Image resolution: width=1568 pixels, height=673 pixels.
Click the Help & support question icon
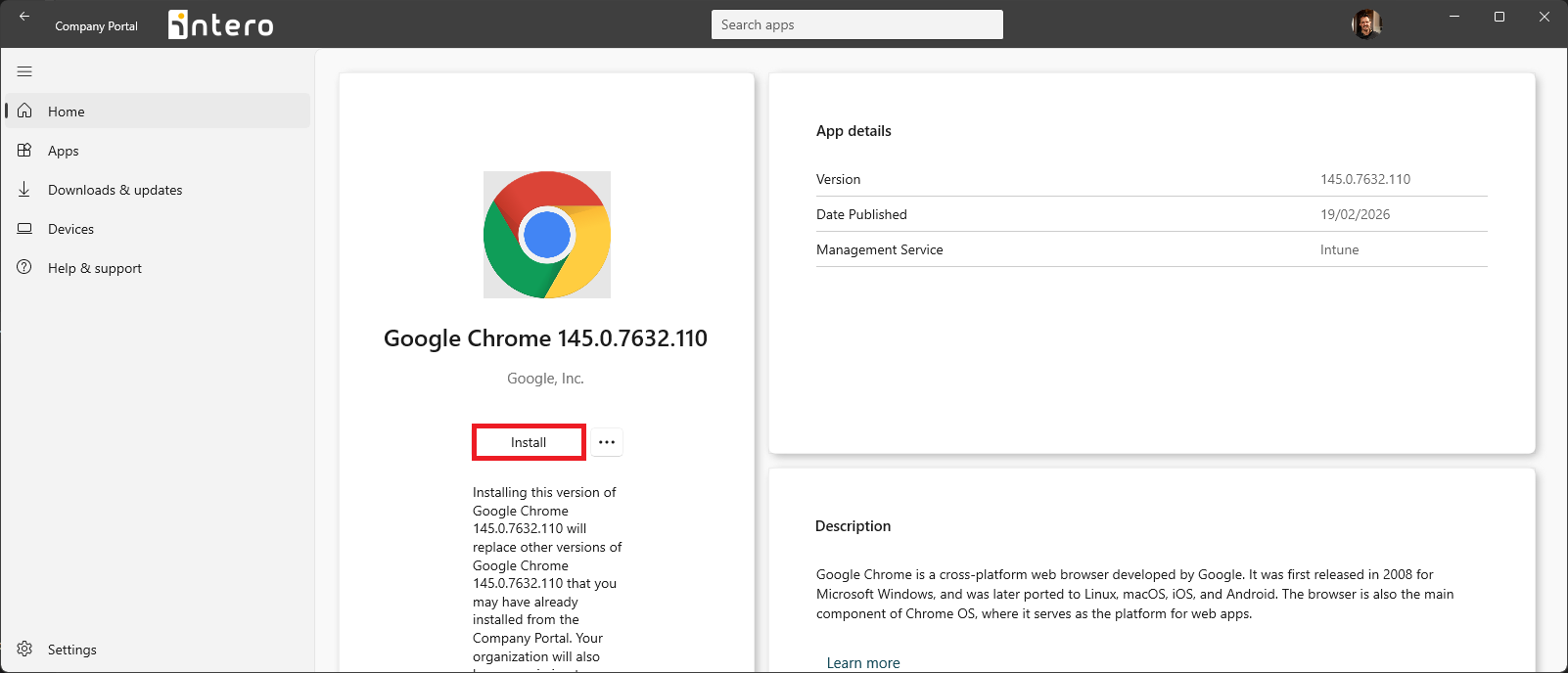24,267
